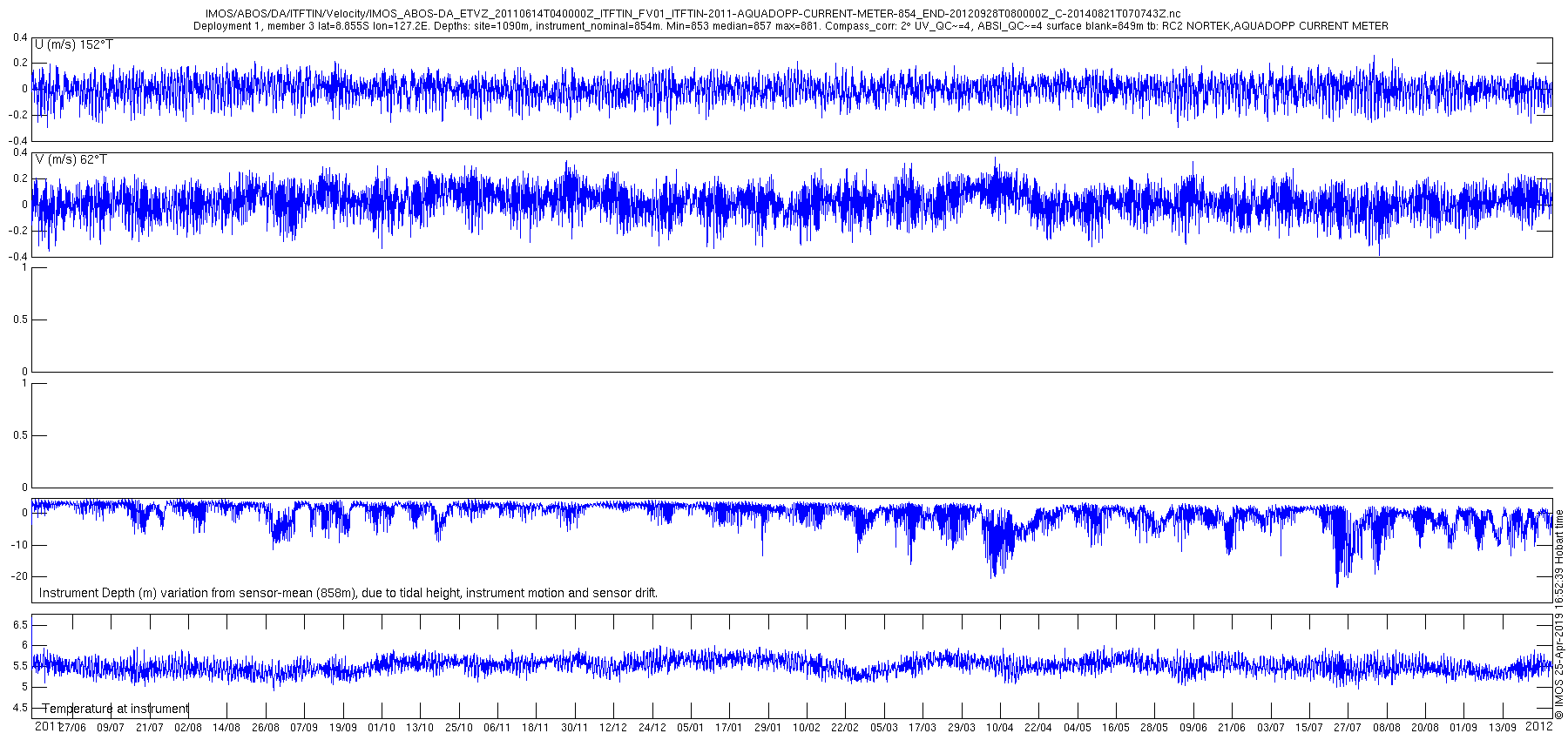Select the '10/02' date tick label
This screenshot has height=740, width=1568.
coord(807,728)
